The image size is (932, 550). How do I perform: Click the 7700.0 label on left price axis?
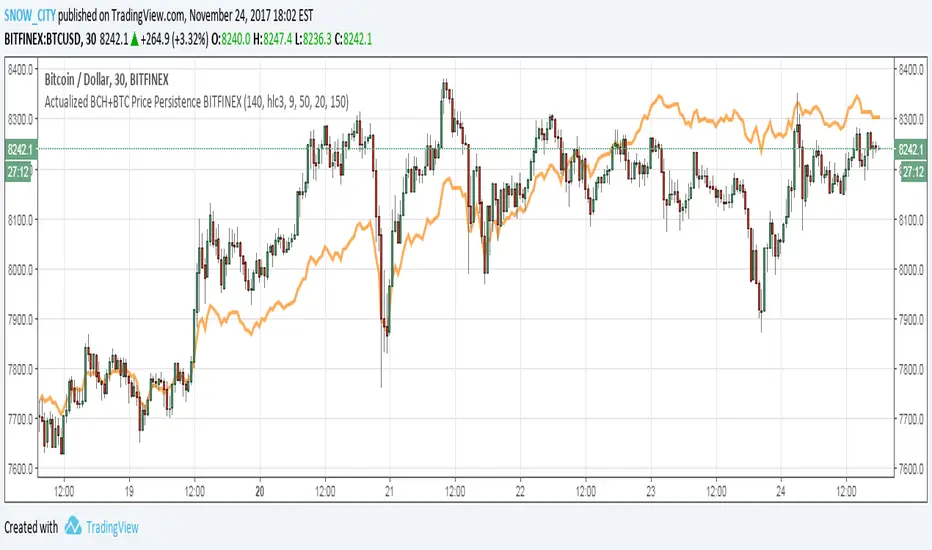20,420
